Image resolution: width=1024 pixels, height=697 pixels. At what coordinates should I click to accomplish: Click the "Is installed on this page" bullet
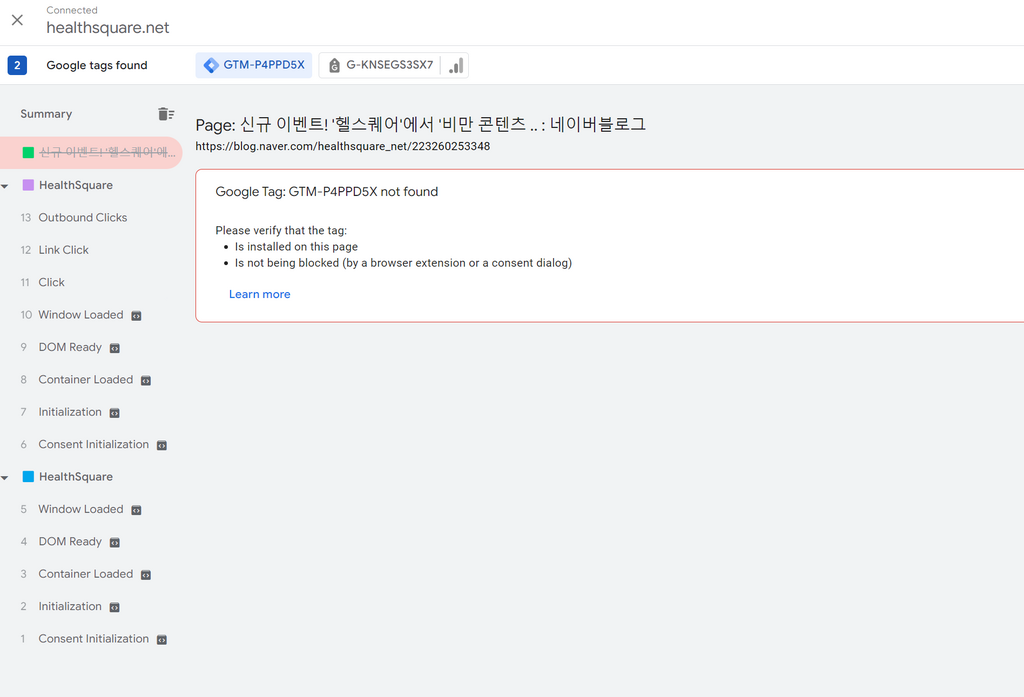pos(296,247)
